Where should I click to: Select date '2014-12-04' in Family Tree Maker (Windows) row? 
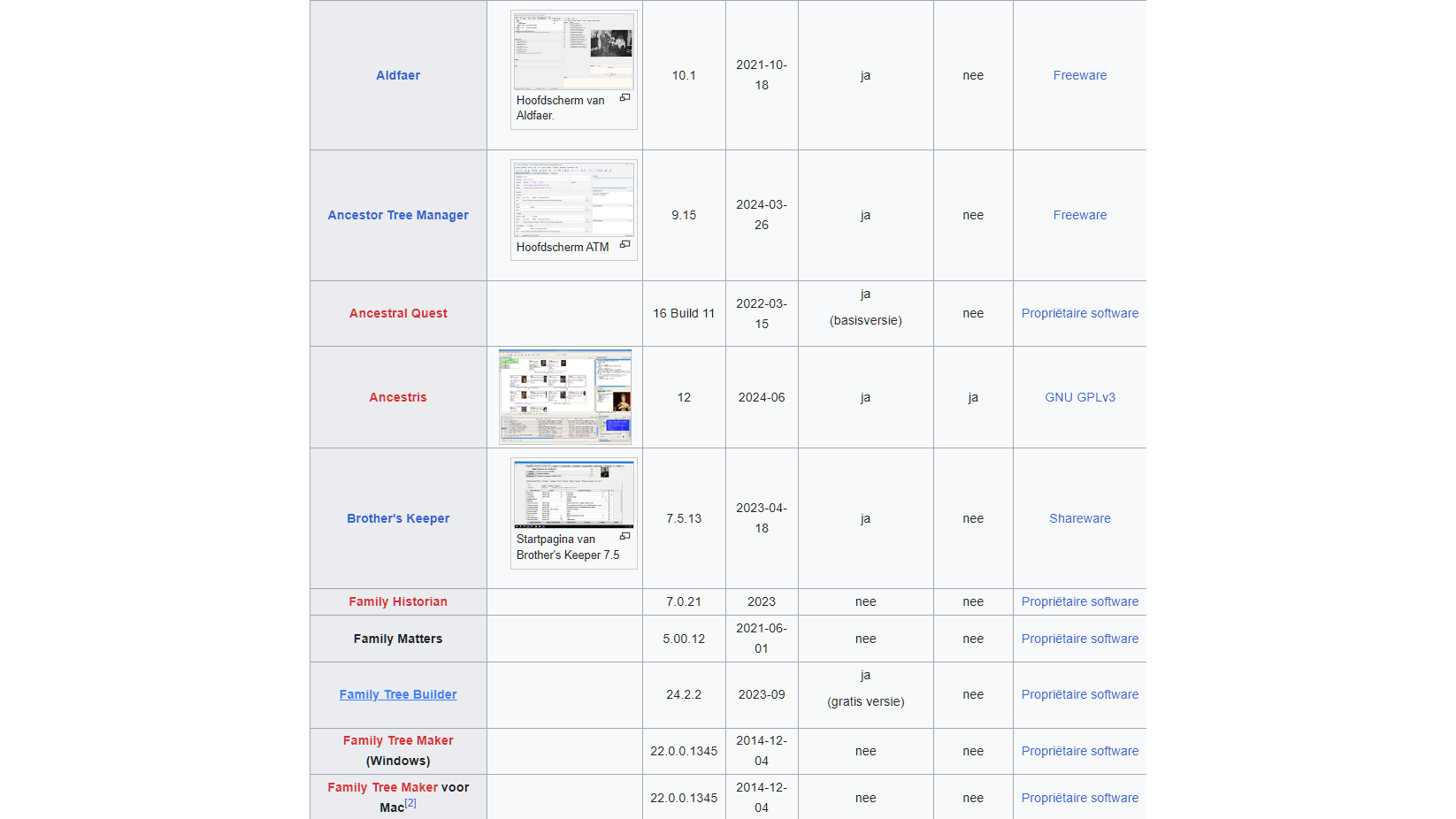pos(762,751)
